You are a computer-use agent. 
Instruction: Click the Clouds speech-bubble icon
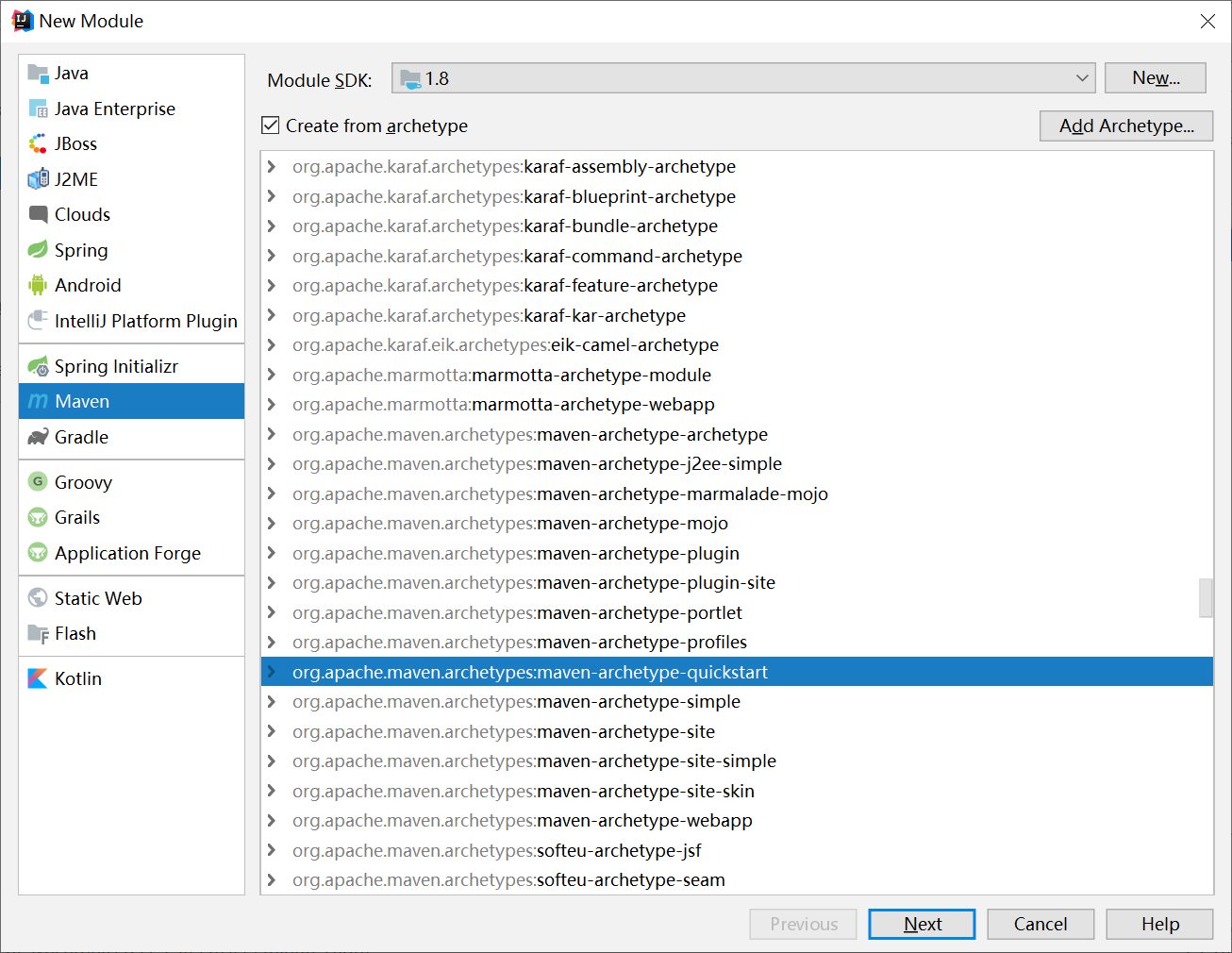[x=38, y=214]
